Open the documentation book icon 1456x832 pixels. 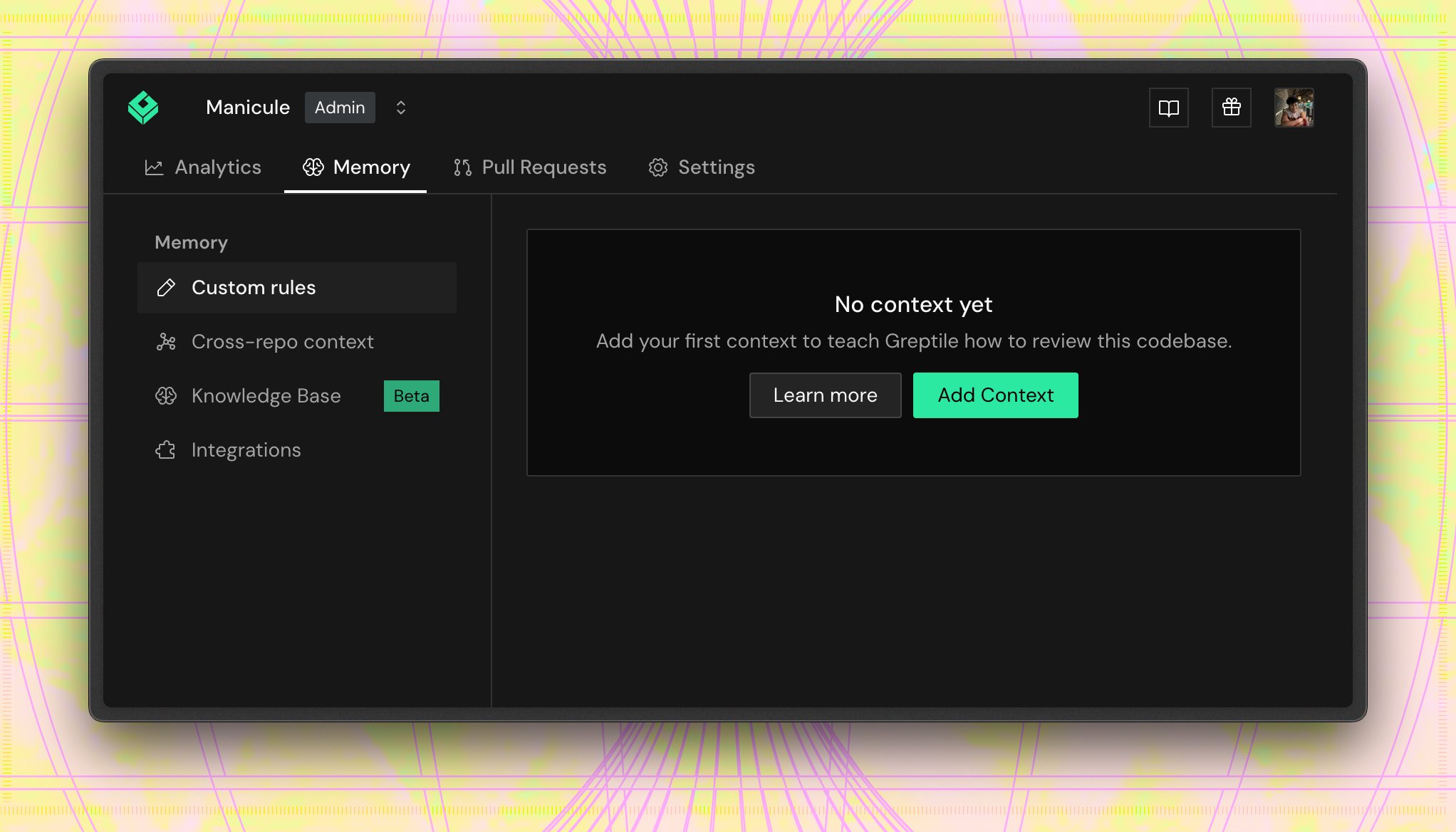pyautogui.click(x=1169, y=108)
